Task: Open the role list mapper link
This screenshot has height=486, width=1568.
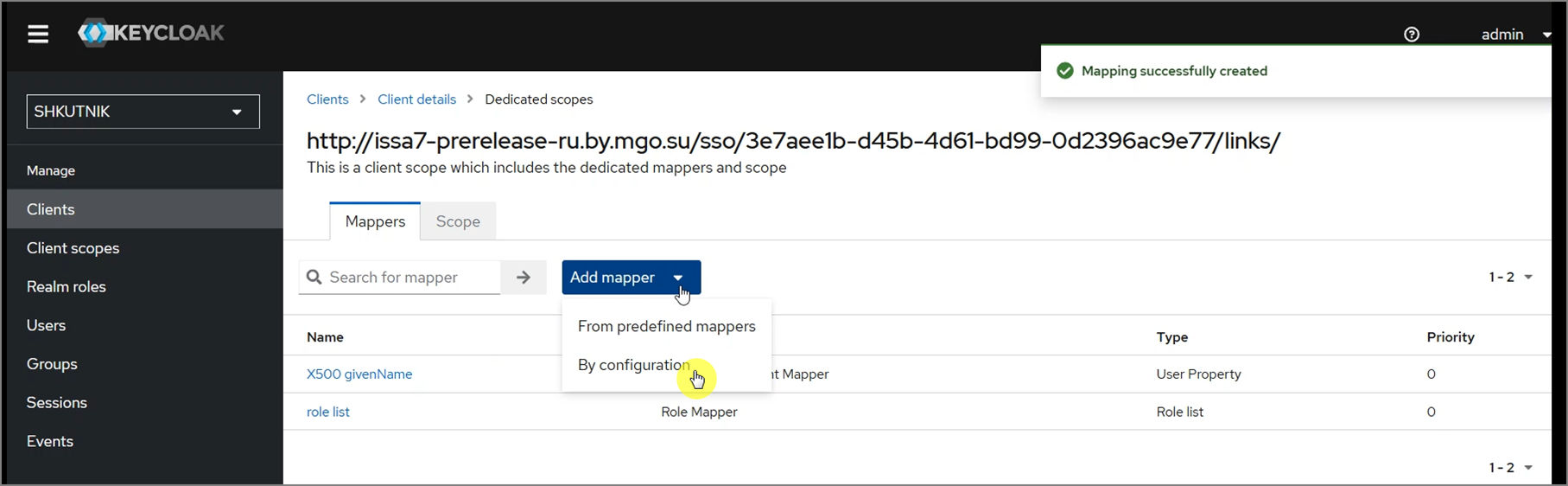Action: tap(328, 412)
